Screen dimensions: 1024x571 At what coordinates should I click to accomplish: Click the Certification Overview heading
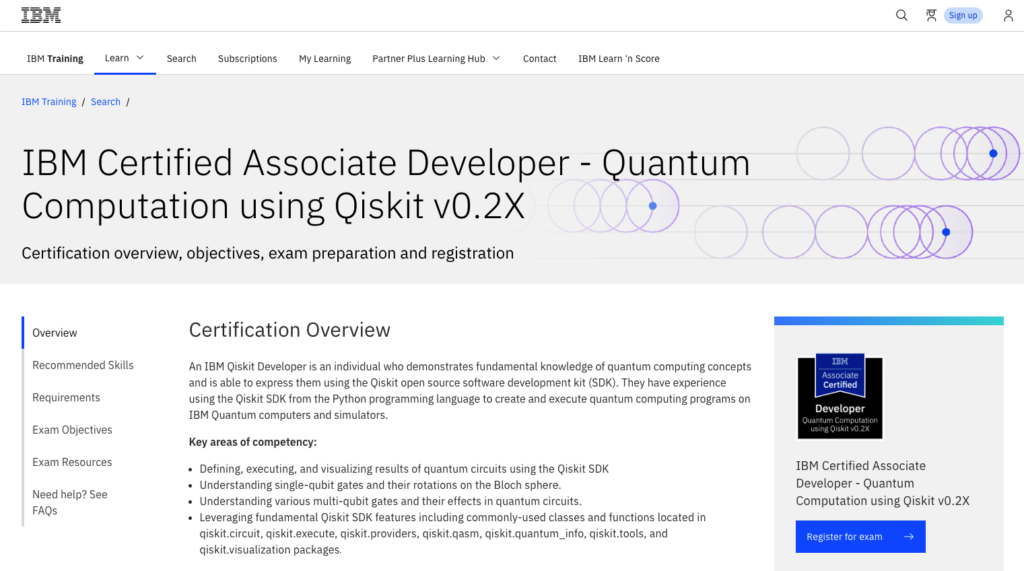(289, 330)
